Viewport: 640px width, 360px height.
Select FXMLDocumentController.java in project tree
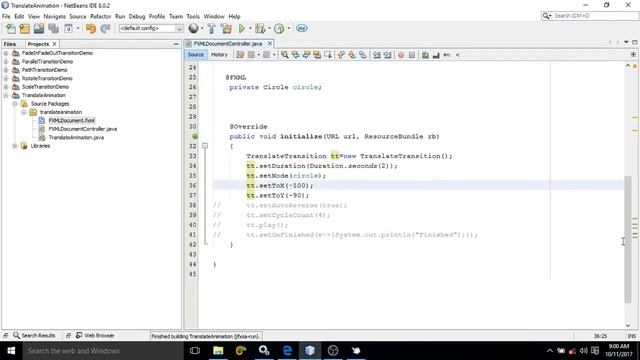tap(82, 129)
